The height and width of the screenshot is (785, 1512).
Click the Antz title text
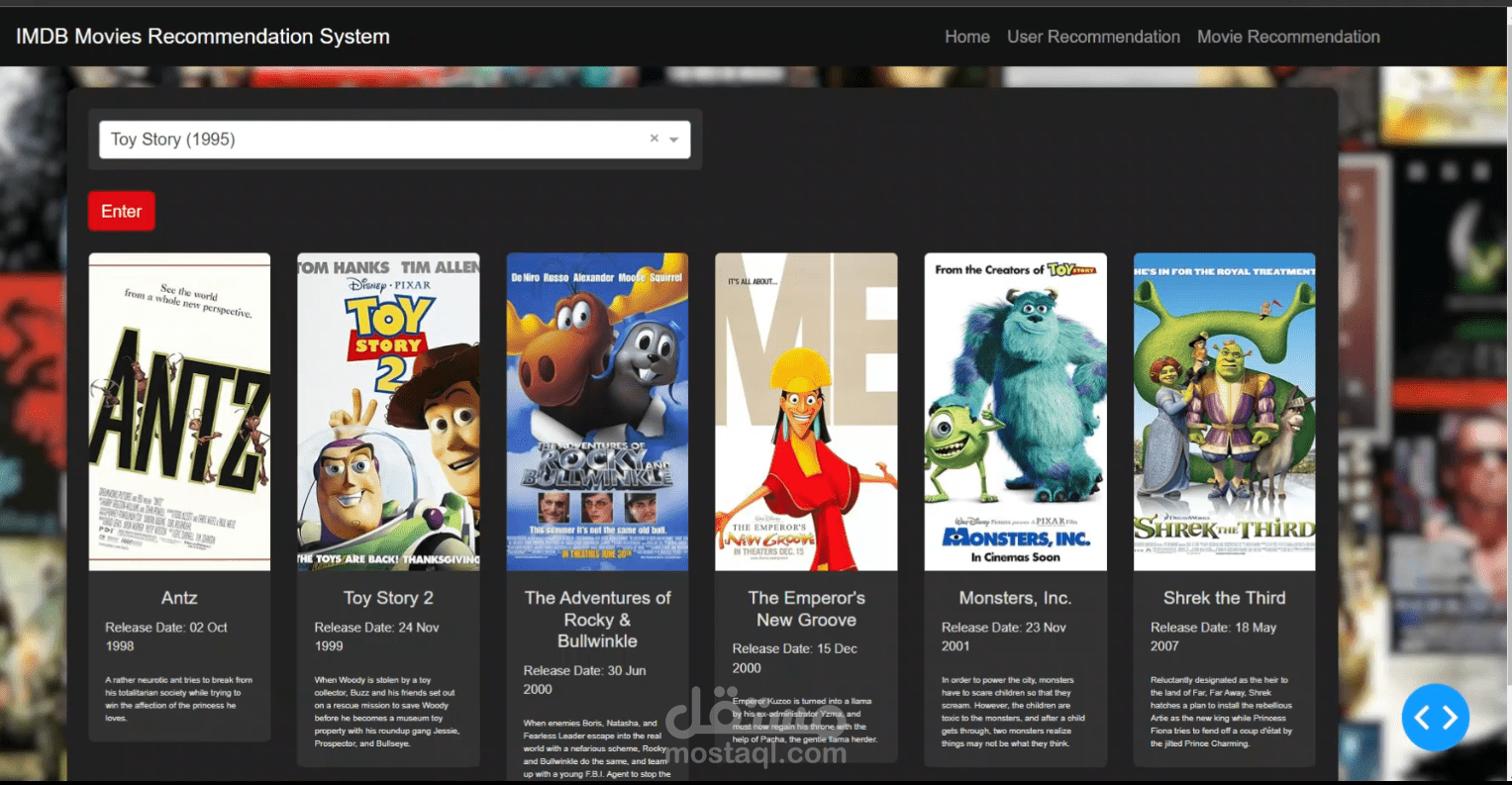tap(179, 598)
